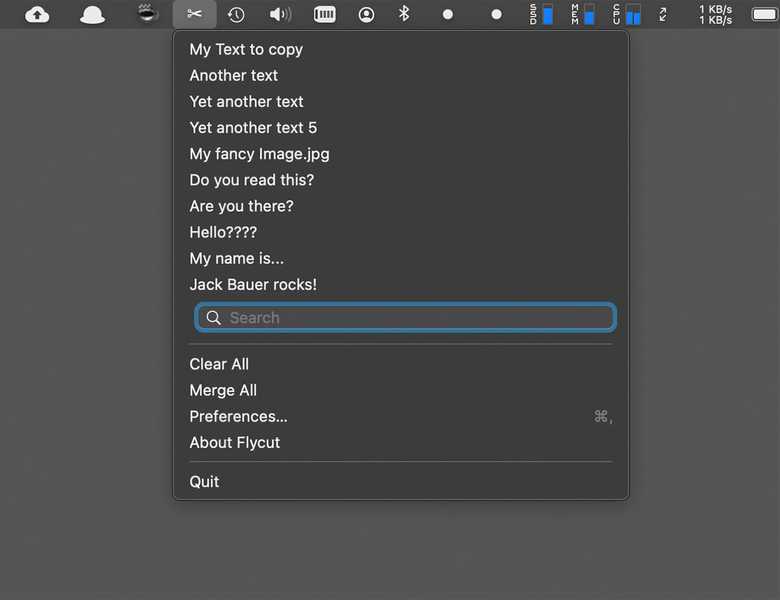
Task: Pick the "Jack Bauer rocks!" entry
Action: click(253, 285)
